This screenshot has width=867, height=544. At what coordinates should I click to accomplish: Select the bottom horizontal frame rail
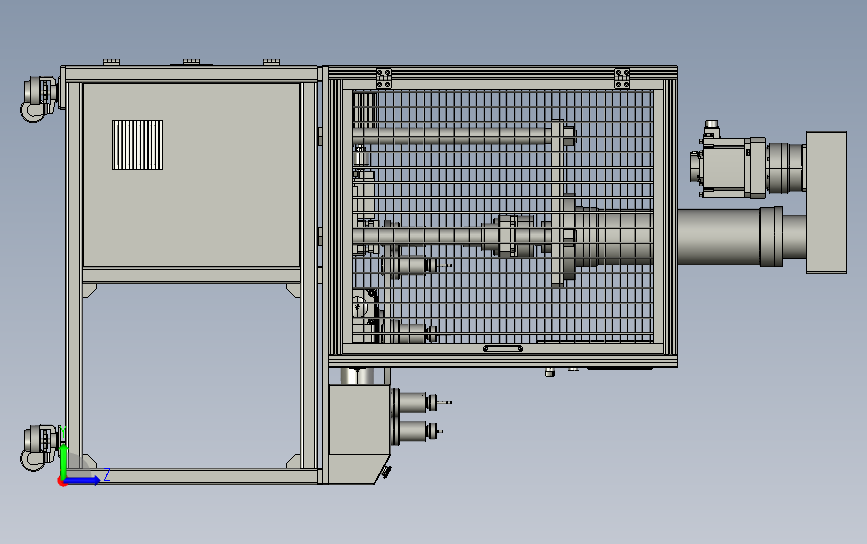point(194,476)
